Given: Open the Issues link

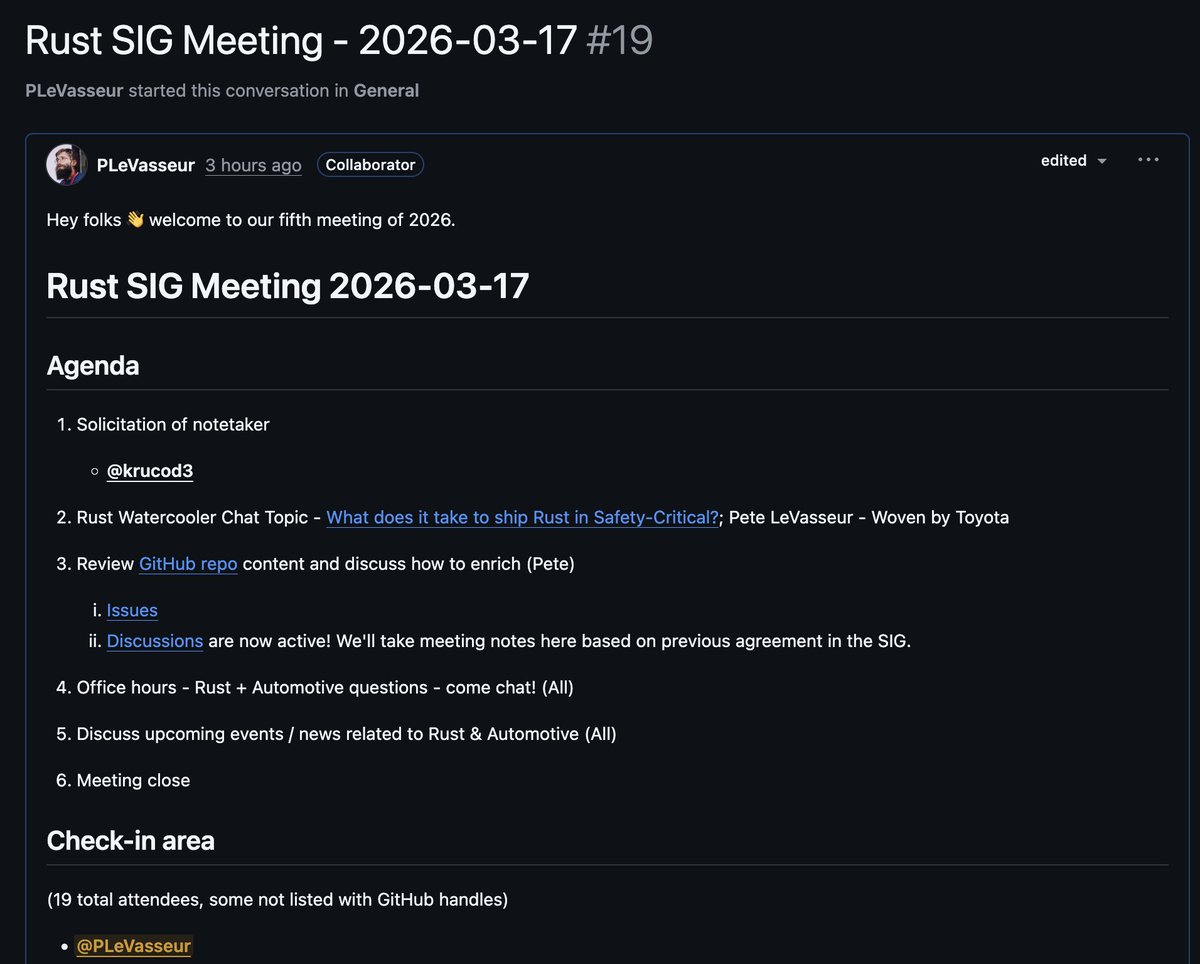Looking at the screenshot, I should point(132,610).
